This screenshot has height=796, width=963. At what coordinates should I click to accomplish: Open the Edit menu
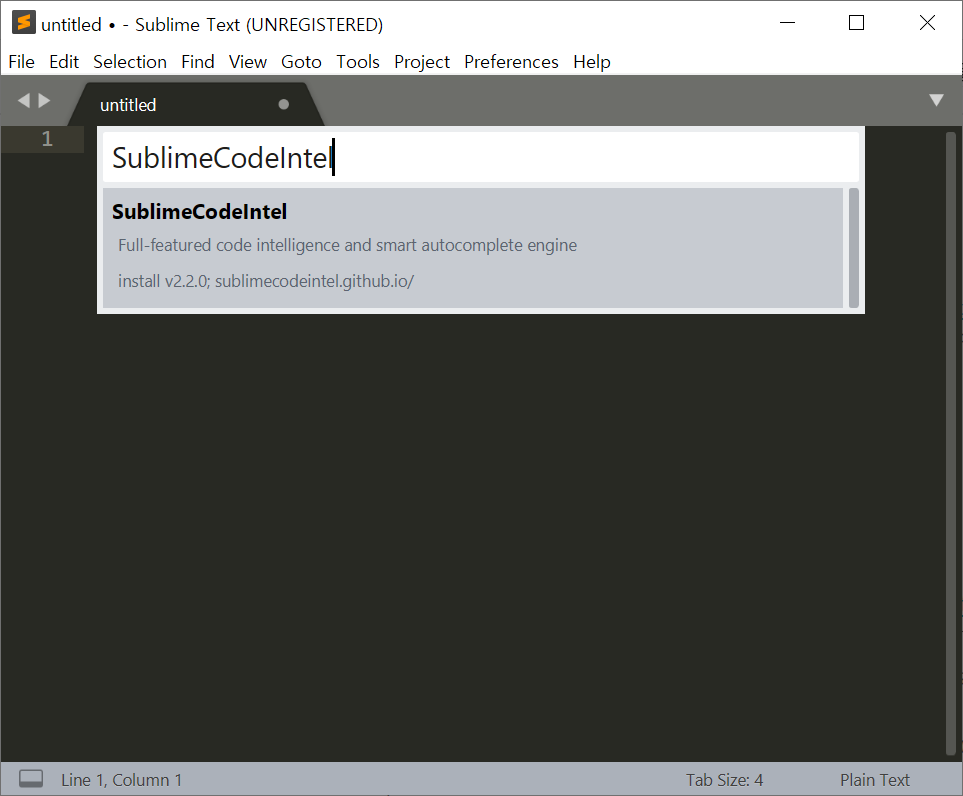click(x=64, y=62)
